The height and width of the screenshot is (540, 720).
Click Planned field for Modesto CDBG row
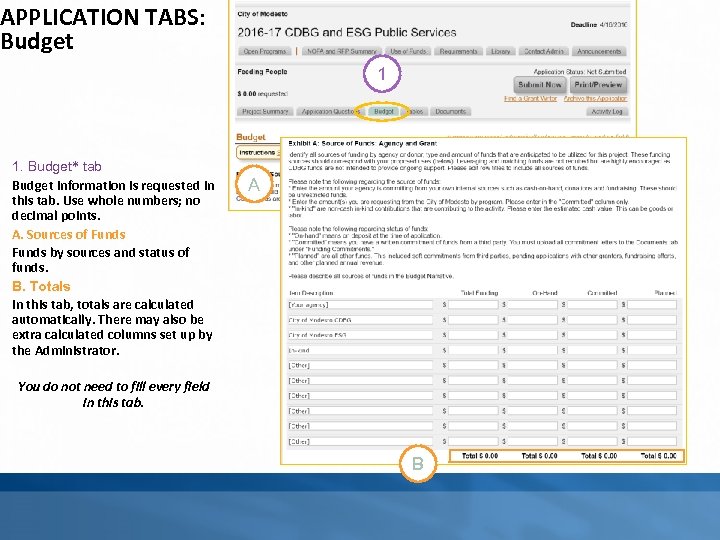(652, 320)
